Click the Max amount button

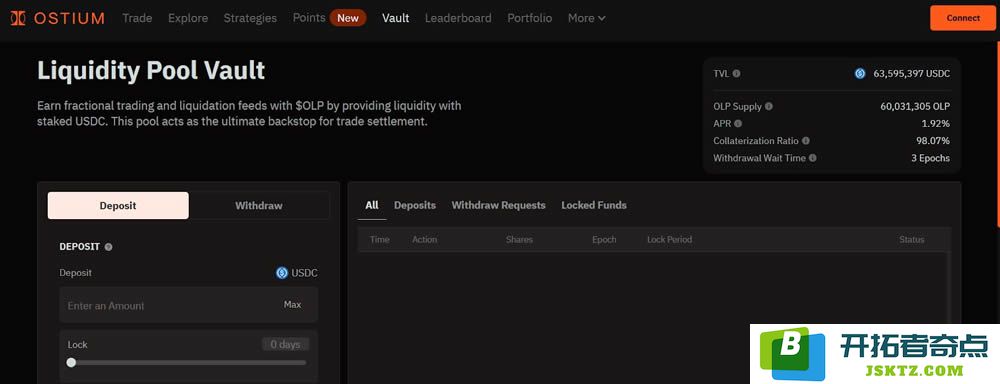293,305
